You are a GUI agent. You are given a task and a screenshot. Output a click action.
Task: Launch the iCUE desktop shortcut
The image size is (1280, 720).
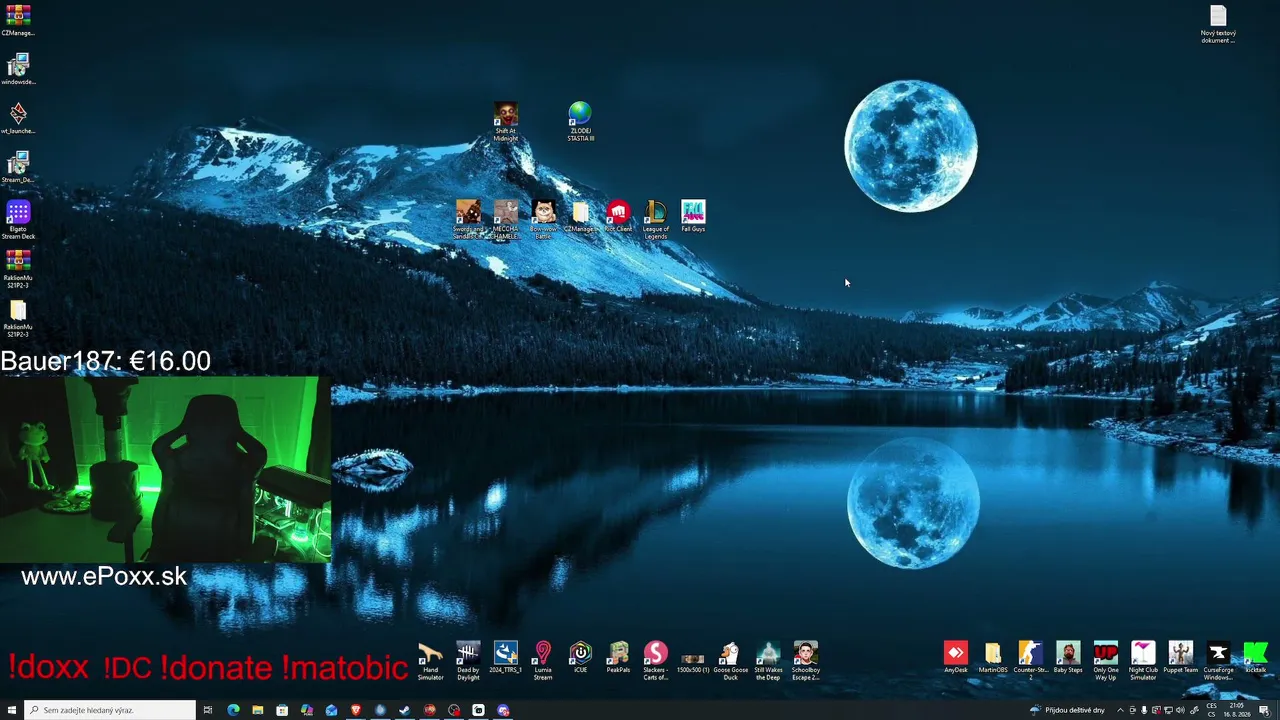point(580,658)
